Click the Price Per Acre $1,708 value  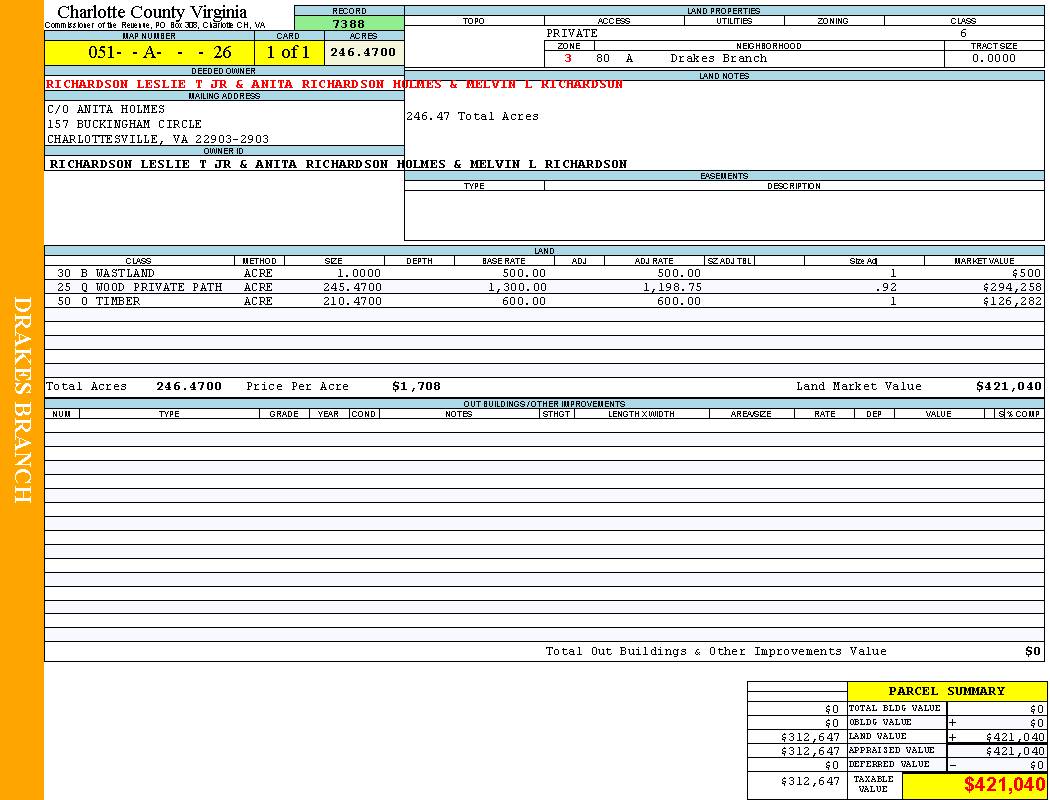416,386
